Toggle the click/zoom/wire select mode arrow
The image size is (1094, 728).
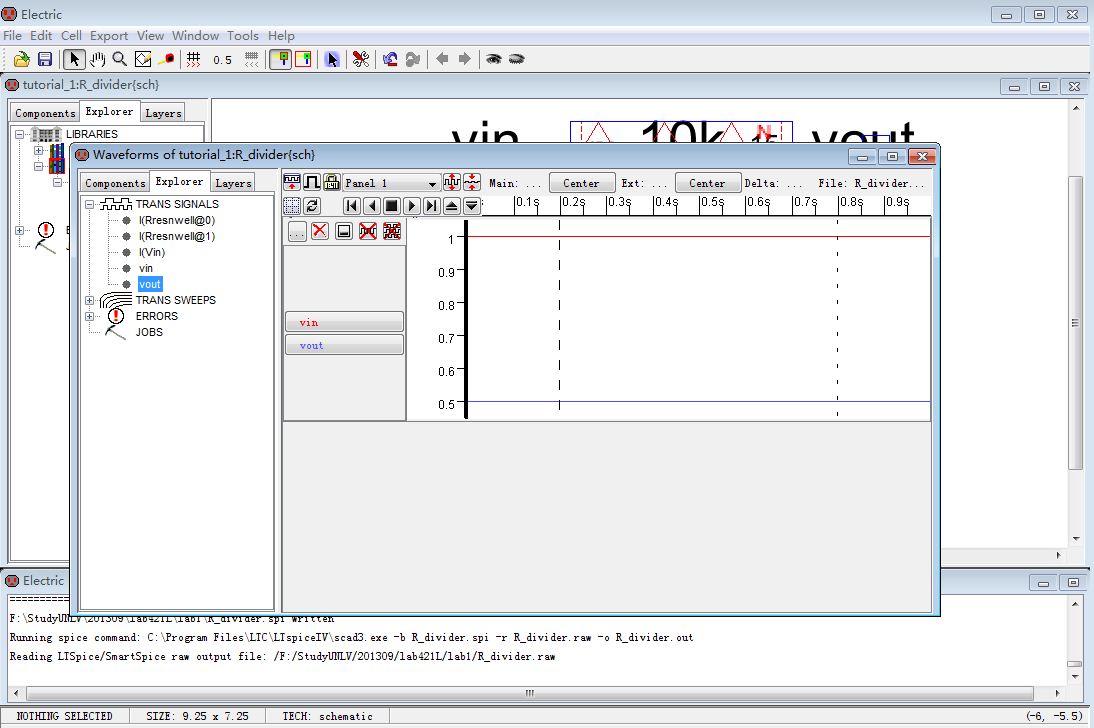(74, 60)
